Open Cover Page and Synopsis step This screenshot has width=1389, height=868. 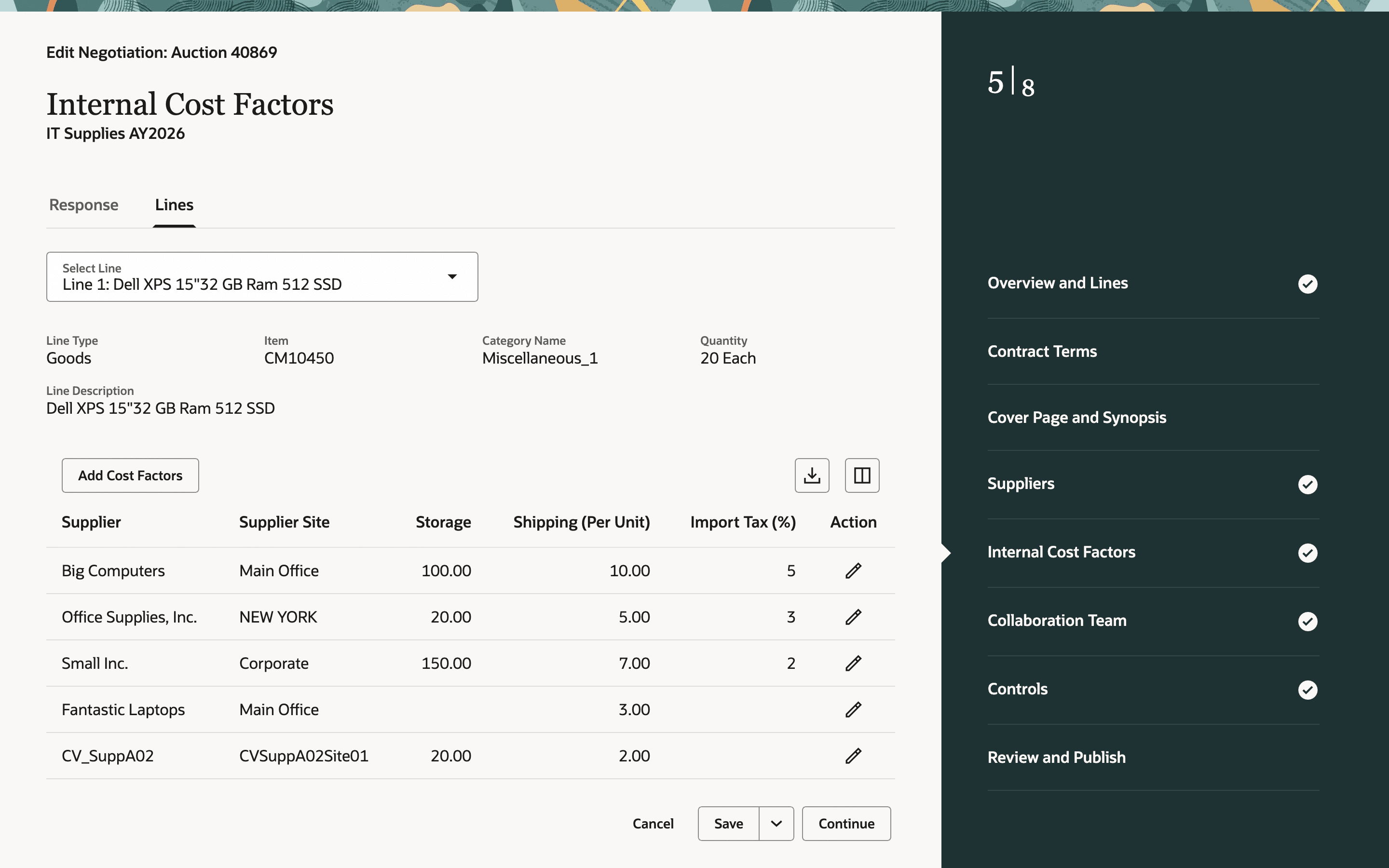coord(1076,417)
